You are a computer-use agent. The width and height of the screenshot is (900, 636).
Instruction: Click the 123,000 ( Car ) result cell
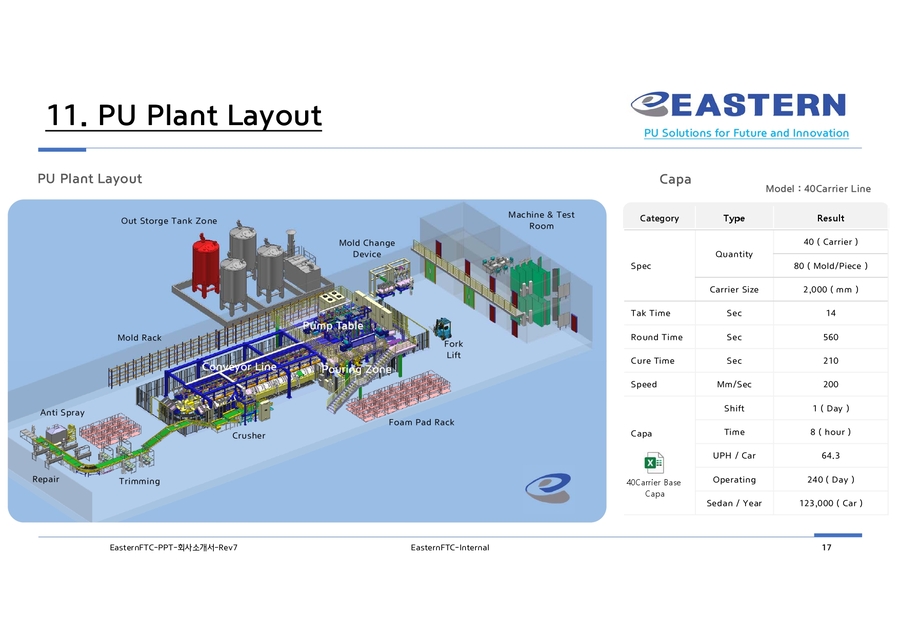(831, 503)
